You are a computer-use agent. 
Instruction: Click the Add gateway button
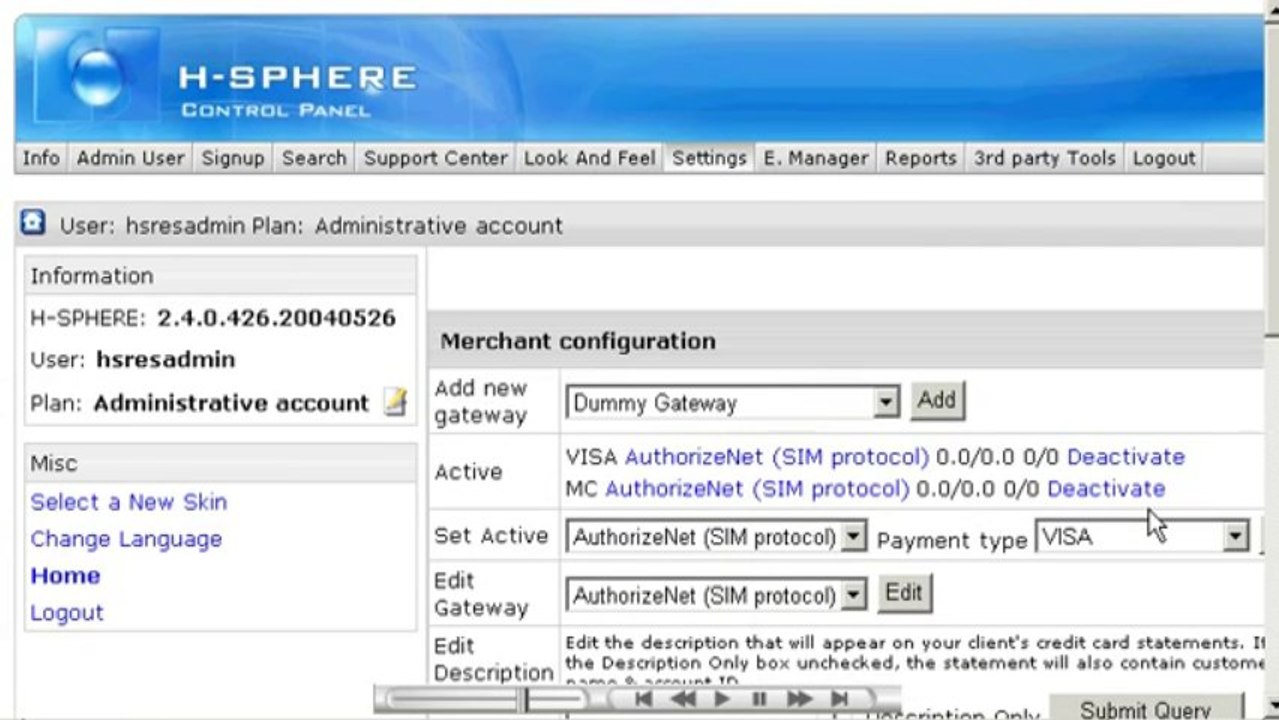coord(937,400)
